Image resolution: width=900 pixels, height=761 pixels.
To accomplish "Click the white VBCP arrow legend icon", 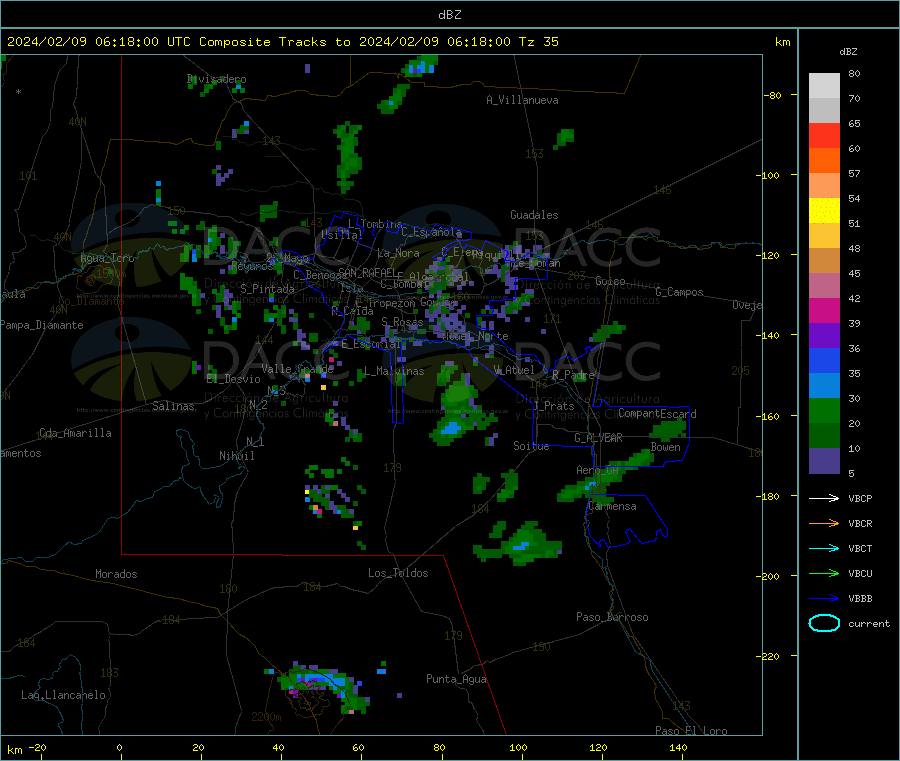I will click(x=824, y=498).
